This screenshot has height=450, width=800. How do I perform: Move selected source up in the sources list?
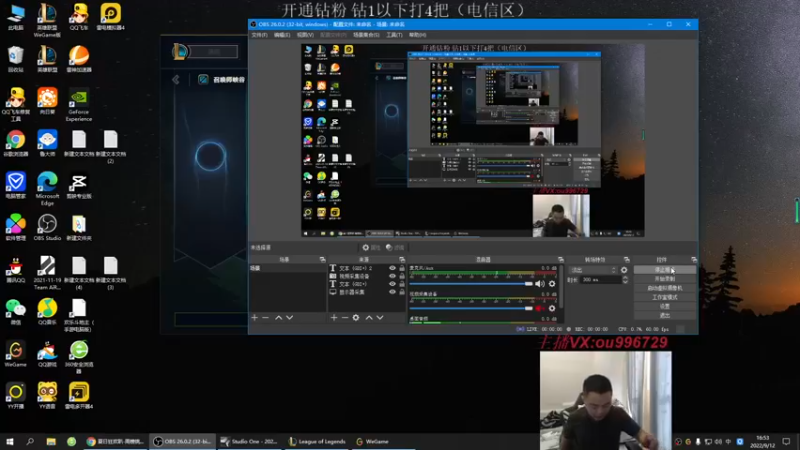[x=369, y=317]
